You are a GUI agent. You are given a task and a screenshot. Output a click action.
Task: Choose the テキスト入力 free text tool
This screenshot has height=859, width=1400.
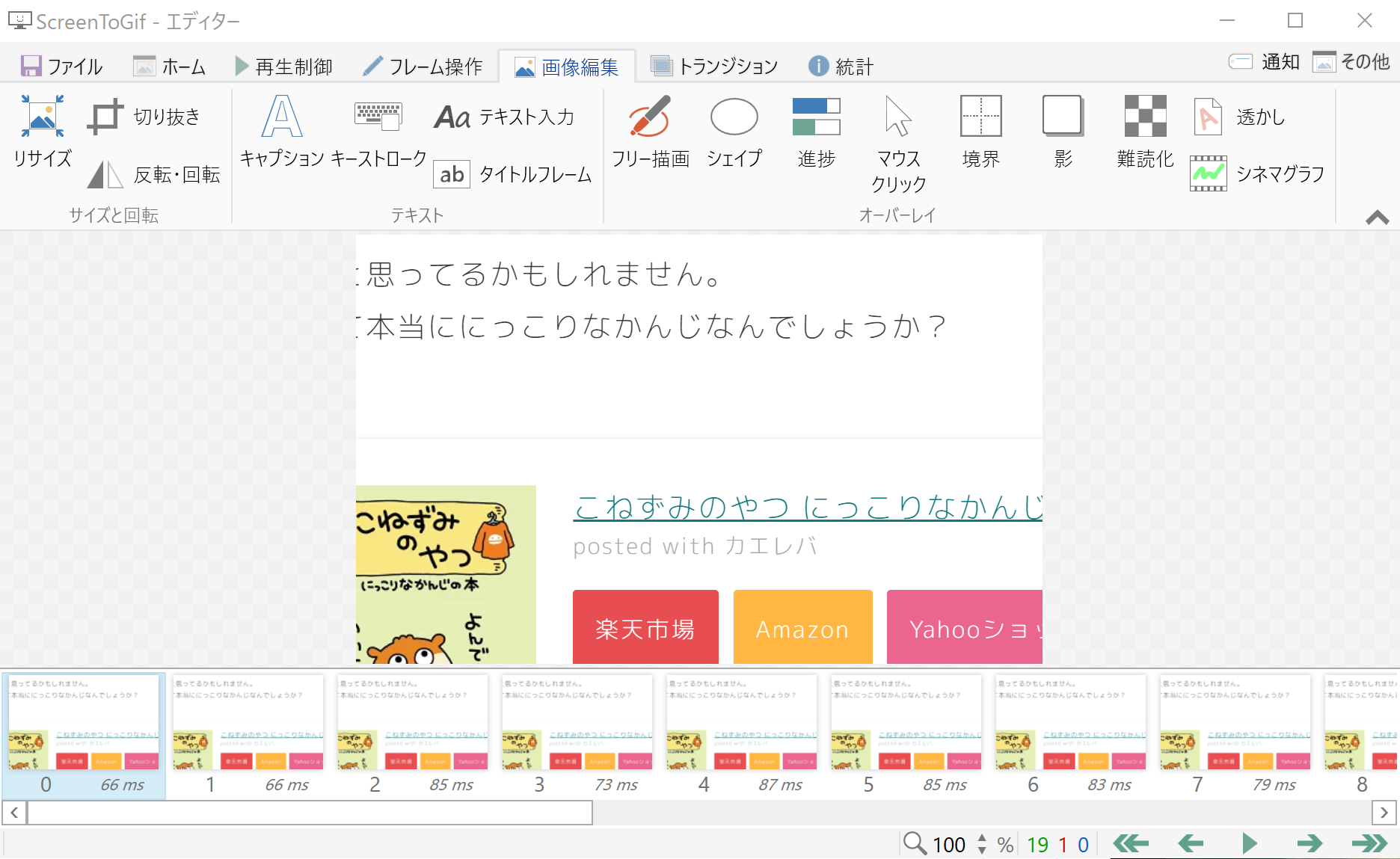tap(505, 117)
